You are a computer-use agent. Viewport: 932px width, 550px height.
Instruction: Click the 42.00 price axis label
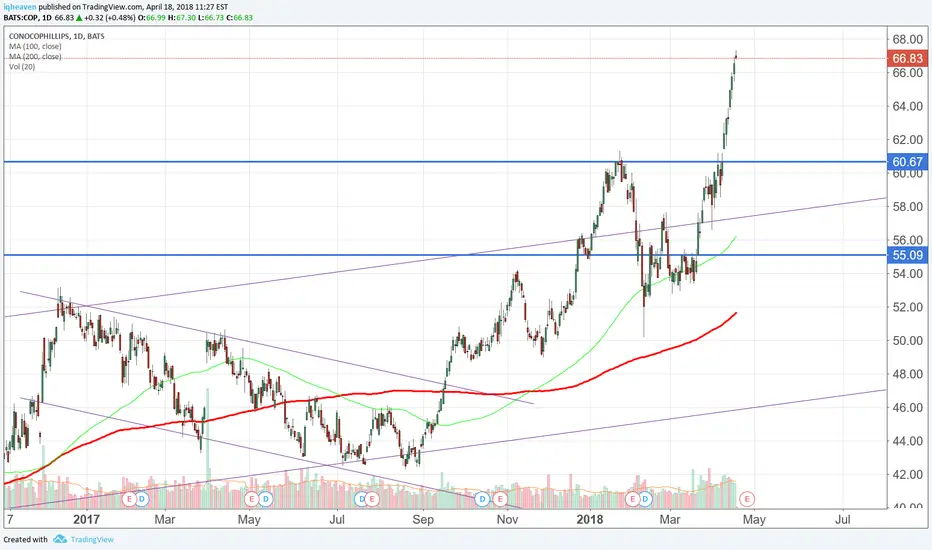(908, 474)
